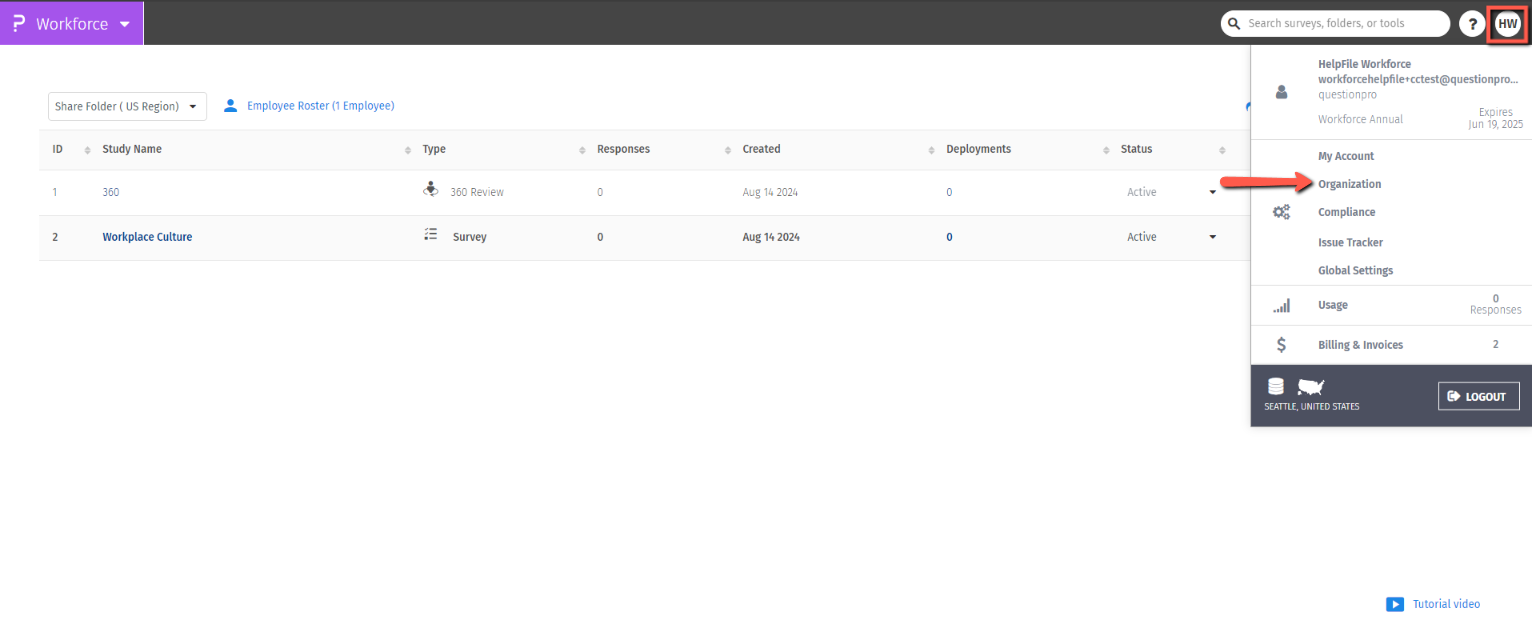
Task: Click the user profile silhouette icon
Action: [x=1281, y=92]
